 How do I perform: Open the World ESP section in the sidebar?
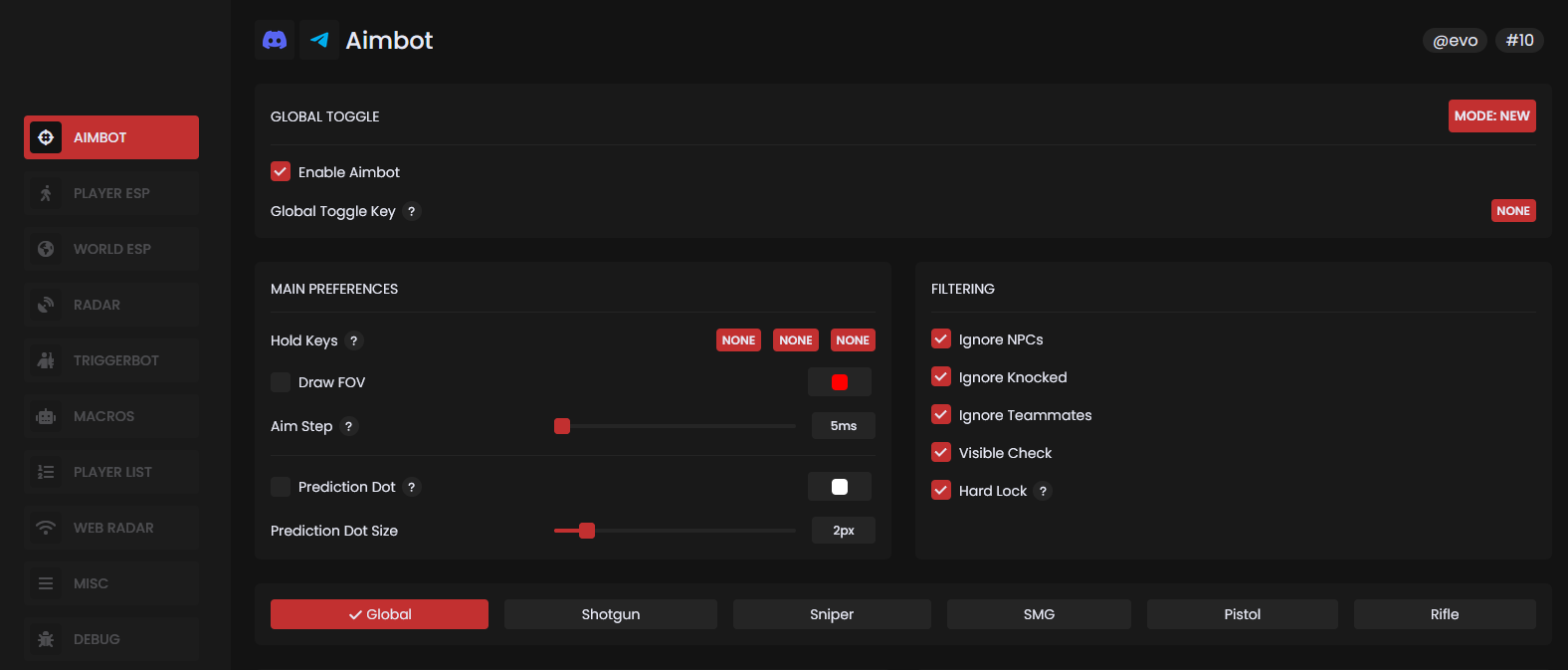coord(111,249)
